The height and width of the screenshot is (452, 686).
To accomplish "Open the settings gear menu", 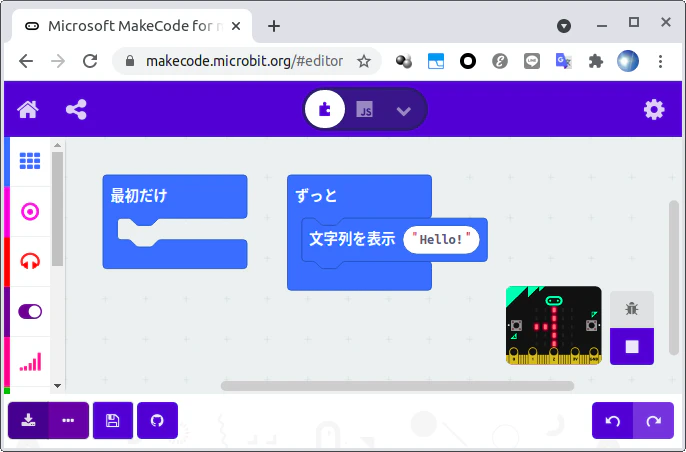I will 654,109.
